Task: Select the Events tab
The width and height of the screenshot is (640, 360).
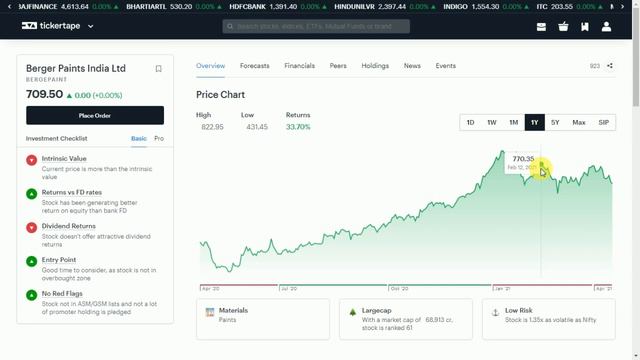Action: click(446, 66)
